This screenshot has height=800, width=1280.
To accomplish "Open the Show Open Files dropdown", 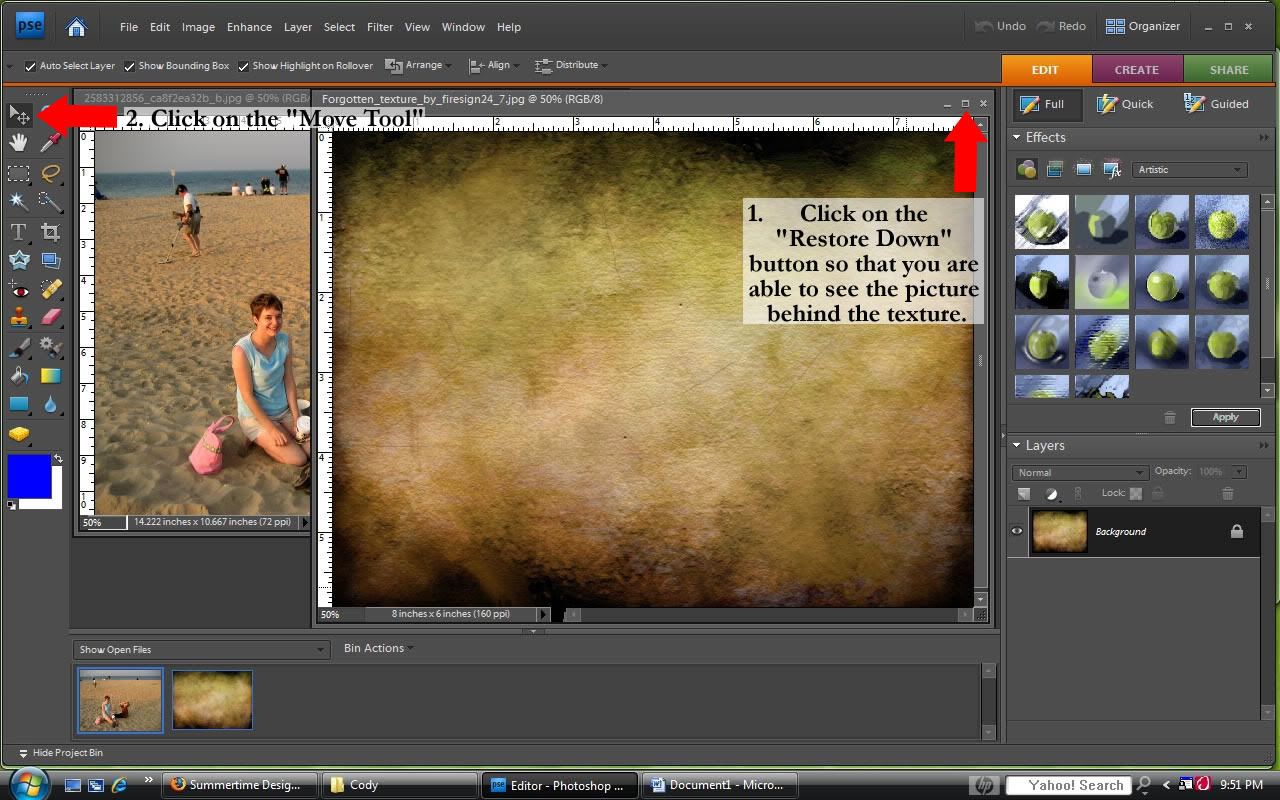I will pyautogui.click(x=202, y=649).
